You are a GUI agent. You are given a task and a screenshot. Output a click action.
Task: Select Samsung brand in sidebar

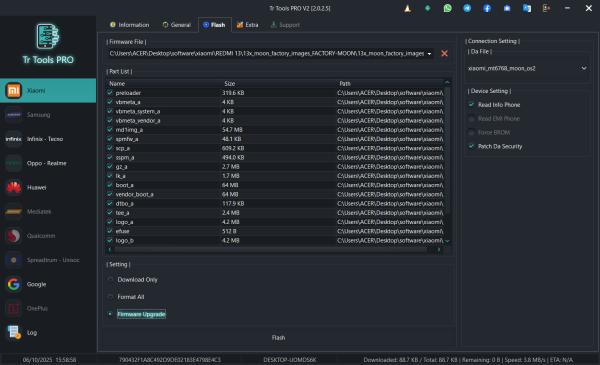click(x=48, y=115)
